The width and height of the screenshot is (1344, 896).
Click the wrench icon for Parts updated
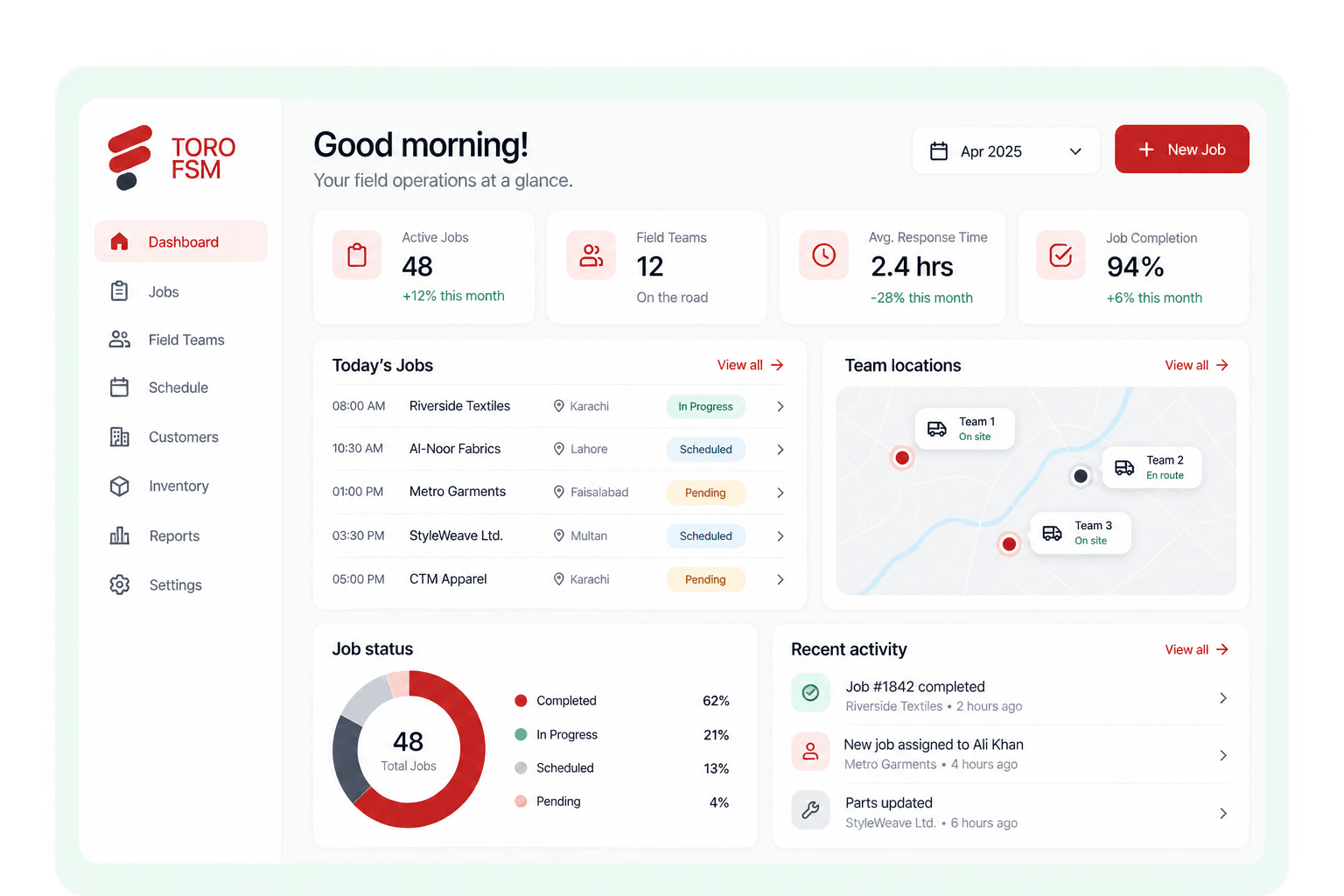(811, 809)
